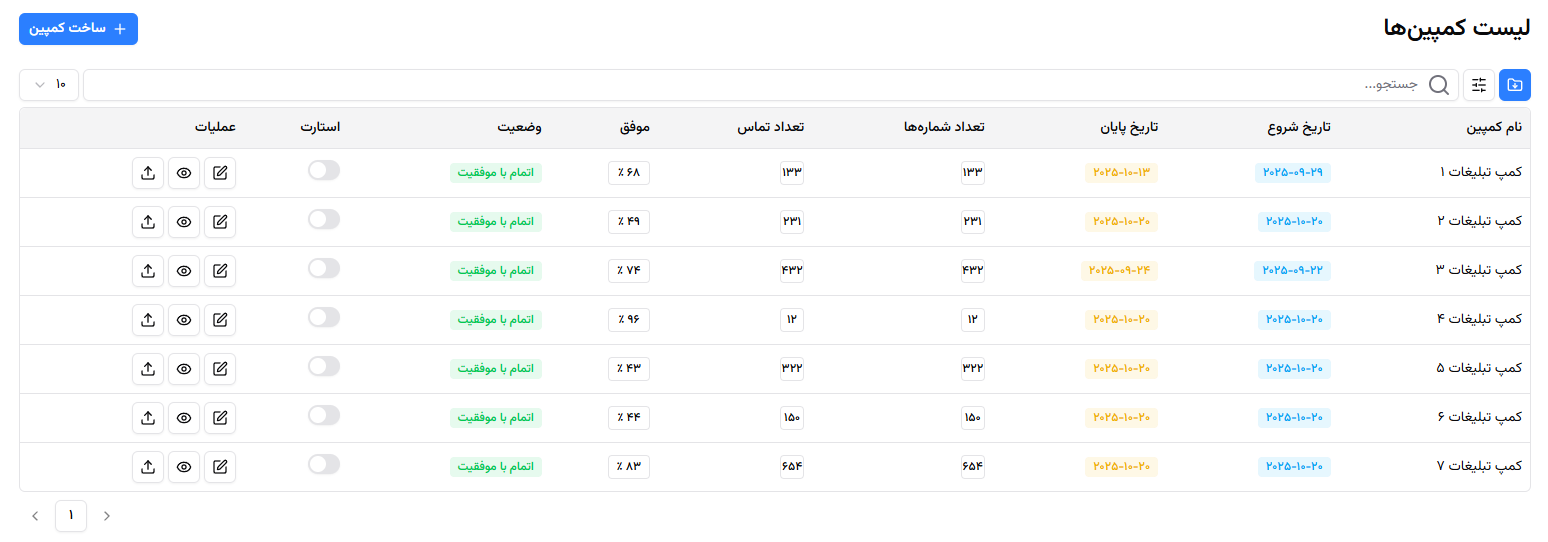This screenshot has width=1548, height=542.
Task: Click view eye icon for کمپ تبلیغات ۵
Action: (x=184, y=369)
